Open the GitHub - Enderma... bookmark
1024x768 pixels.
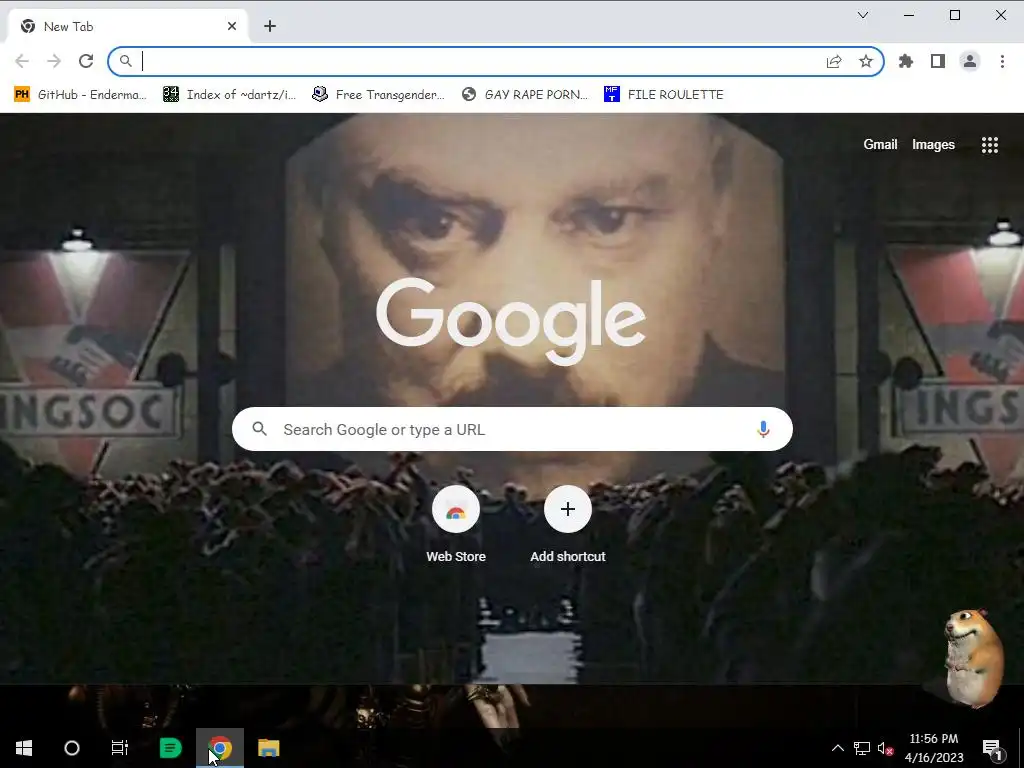click(x=80, y=95)
